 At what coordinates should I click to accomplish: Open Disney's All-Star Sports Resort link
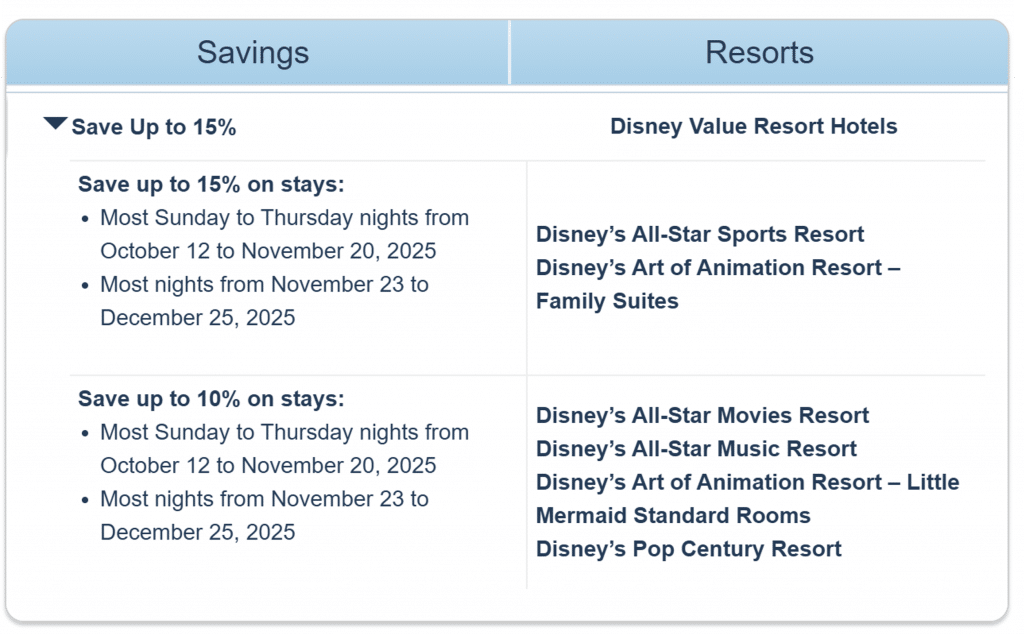point(699,234)
